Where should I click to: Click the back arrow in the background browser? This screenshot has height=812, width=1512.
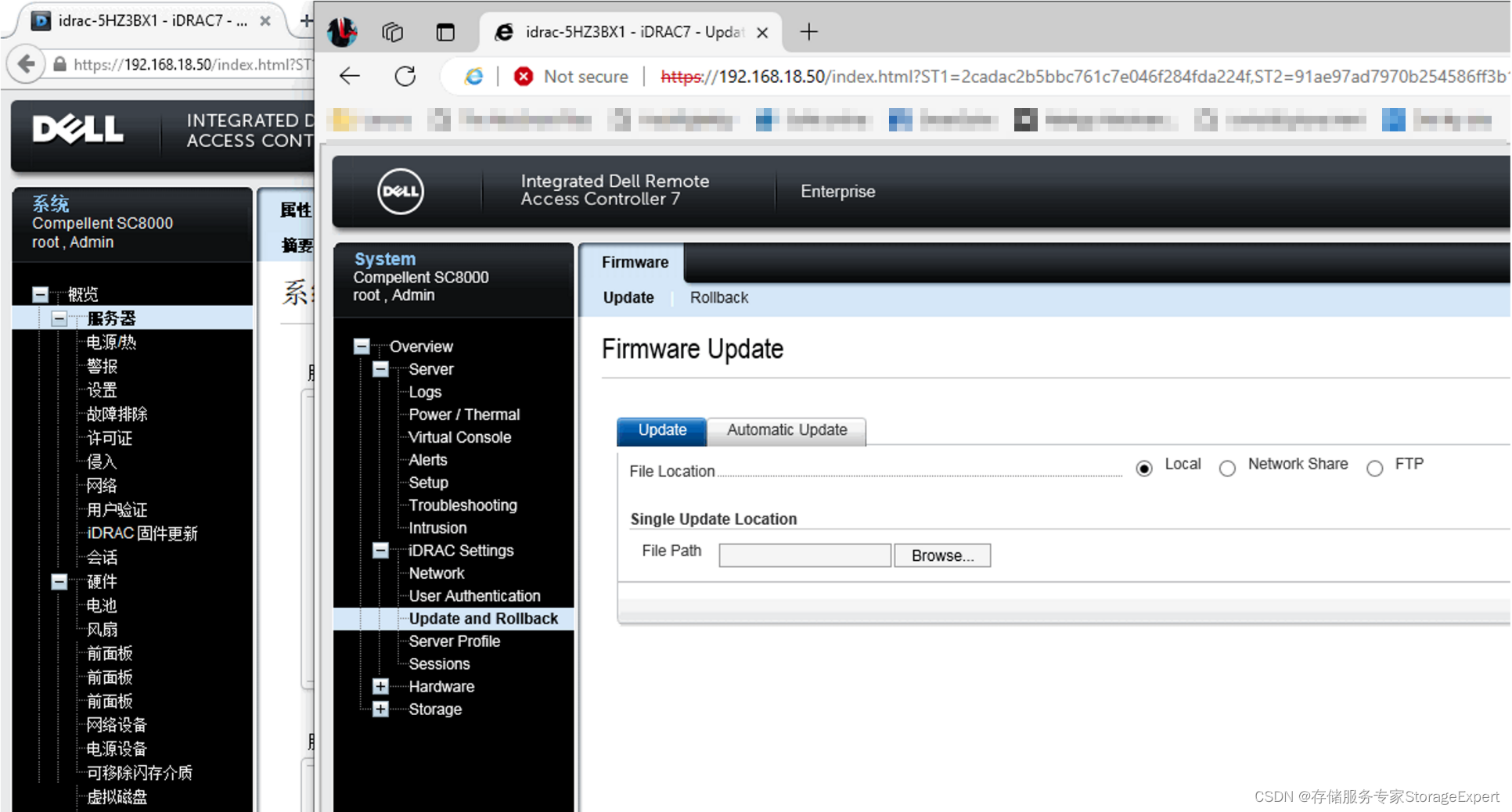pos(26,63)
